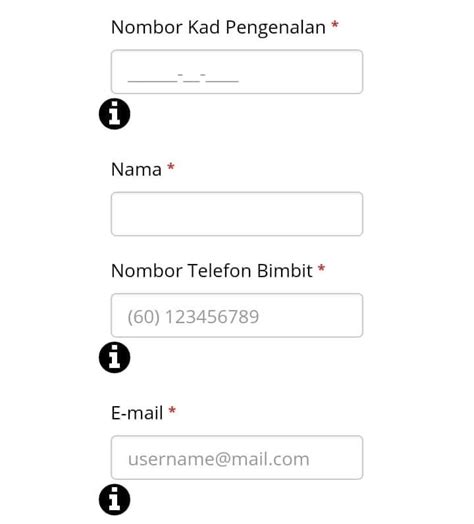474x524 pixels.
Task: Click the (60) 123456789 placeholder text
Action: click(x=193, y=317)
